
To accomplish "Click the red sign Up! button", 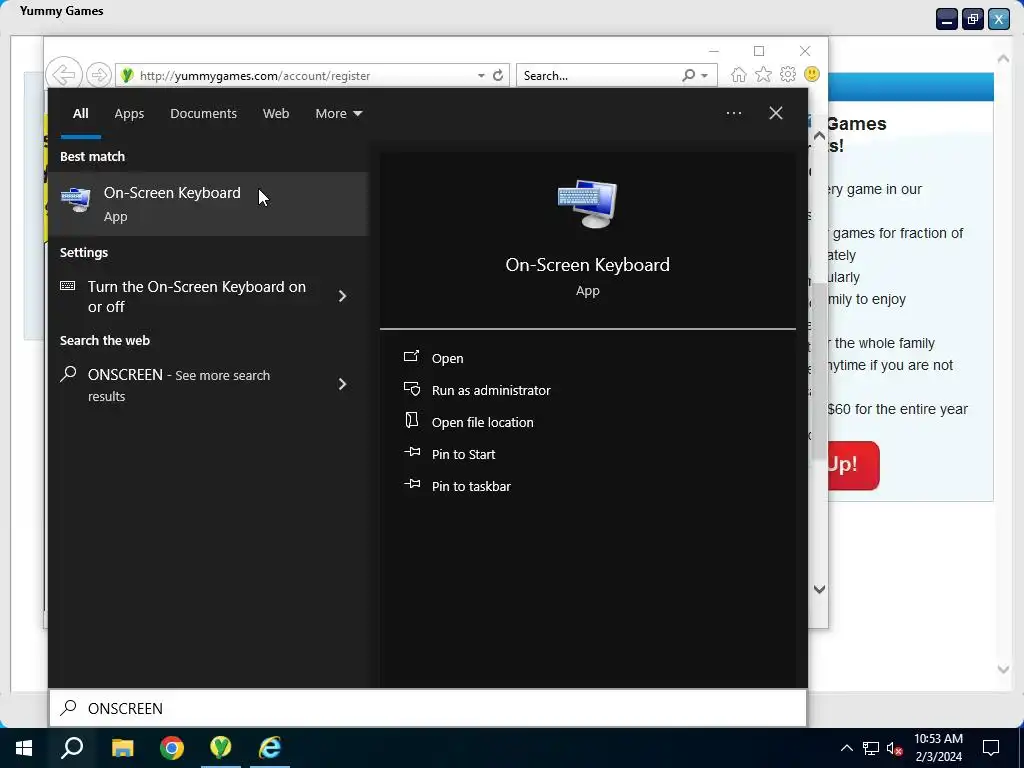I will (853, 465).
